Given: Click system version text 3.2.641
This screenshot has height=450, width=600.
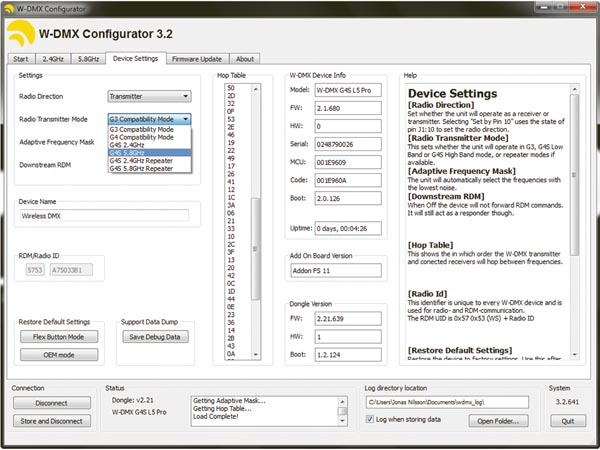Looking at the screenshot, I should click(x=567, y=402).
